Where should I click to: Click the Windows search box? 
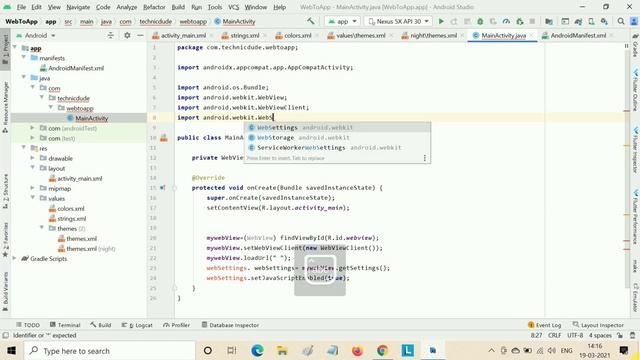110,351
